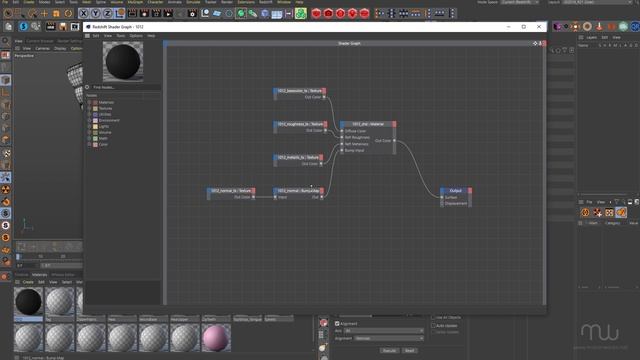Select the shd Material node header
Screen dimensions: 640x360
(x=368, y=124)
